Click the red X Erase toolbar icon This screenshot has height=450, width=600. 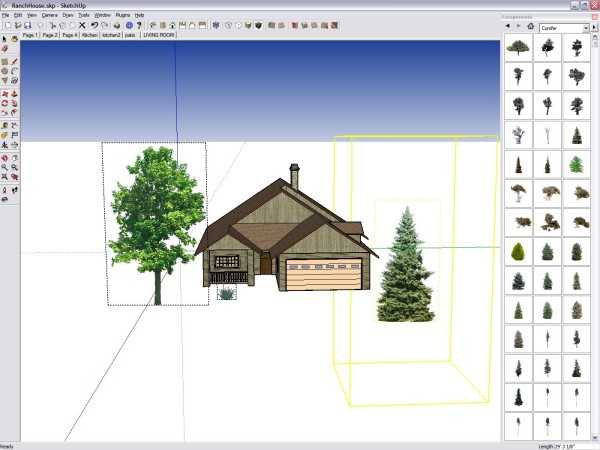coord(84,25)
